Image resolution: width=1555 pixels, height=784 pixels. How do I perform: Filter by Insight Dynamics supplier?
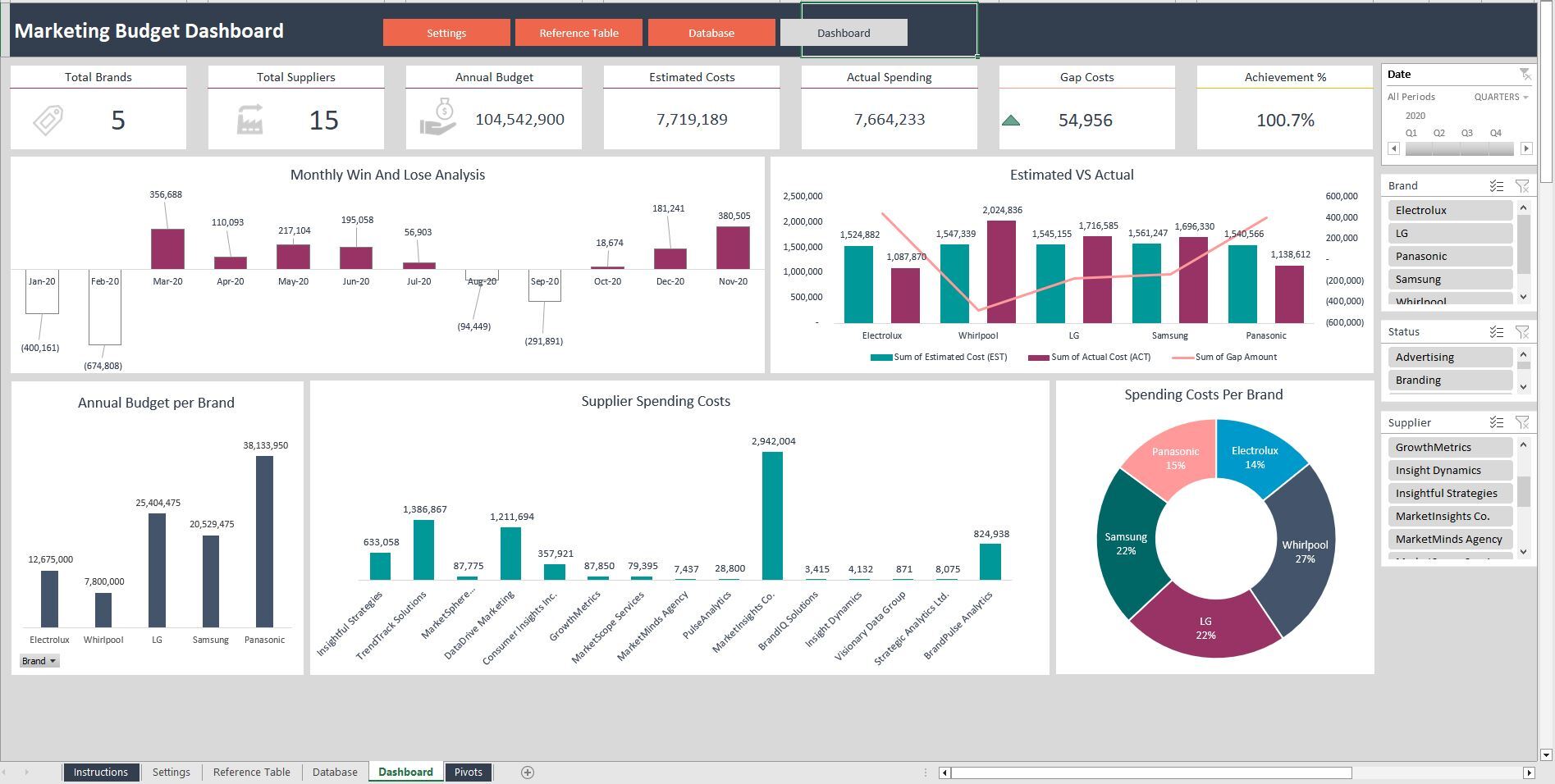(1450, 470)
